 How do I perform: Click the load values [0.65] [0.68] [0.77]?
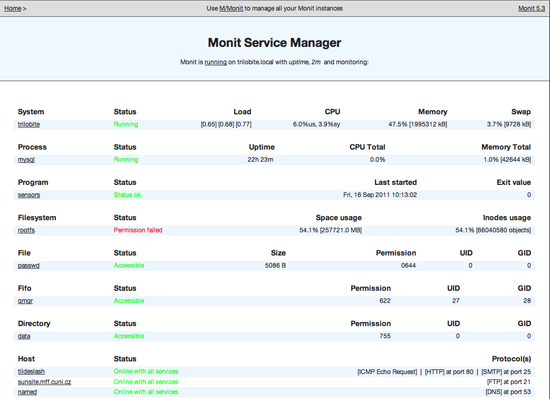click(226, 124)
